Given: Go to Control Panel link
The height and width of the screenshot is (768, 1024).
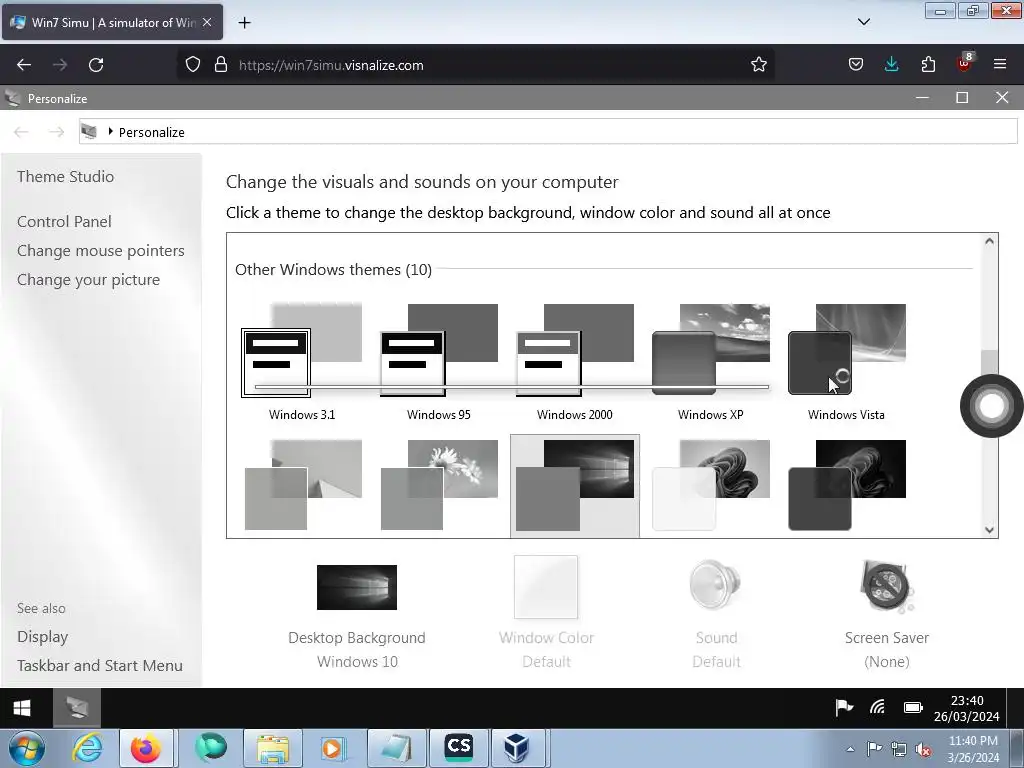Looking at the screenshot, I should point(64,221).
